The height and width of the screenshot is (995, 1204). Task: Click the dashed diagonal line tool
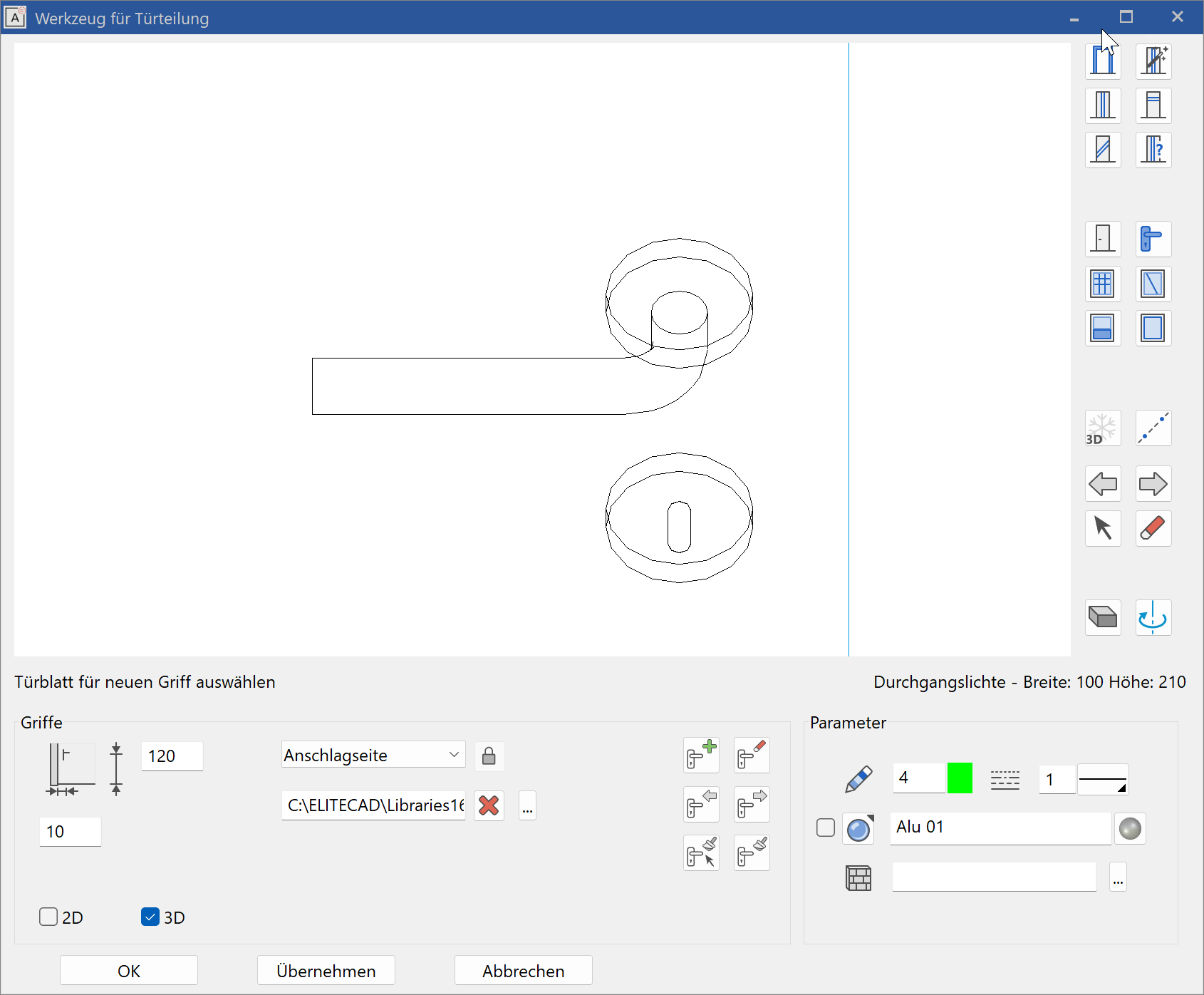[1153, 428]
